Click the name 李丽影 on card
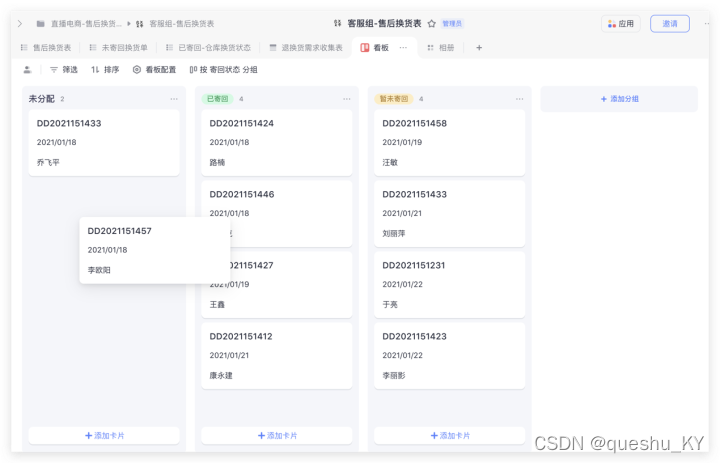 (x=394, y=376)
